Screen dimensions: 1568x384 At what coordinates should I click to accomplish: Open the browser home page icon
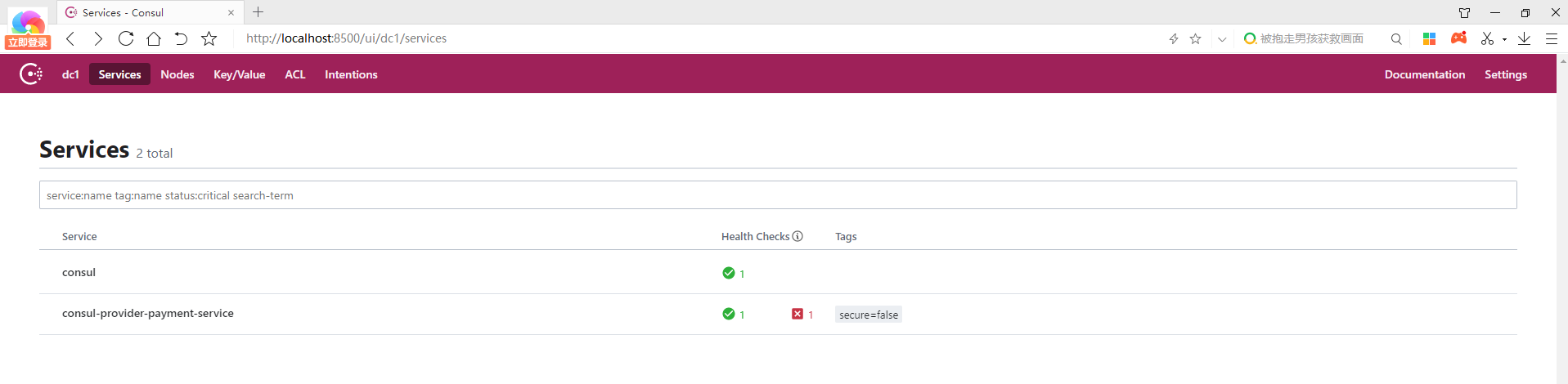pyautogui.click(x=154, y=38)
